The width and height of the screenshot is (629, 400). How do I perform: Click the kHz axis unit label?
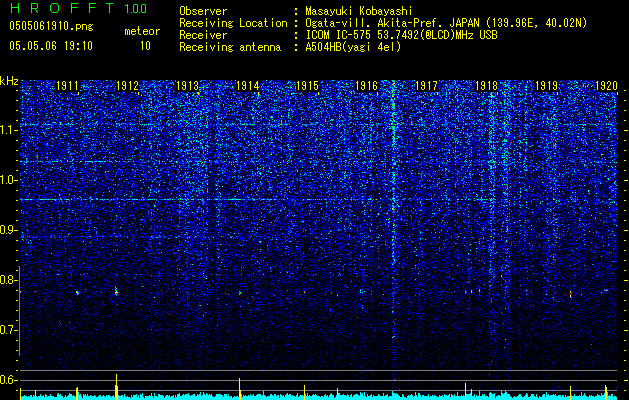(9, 81)
